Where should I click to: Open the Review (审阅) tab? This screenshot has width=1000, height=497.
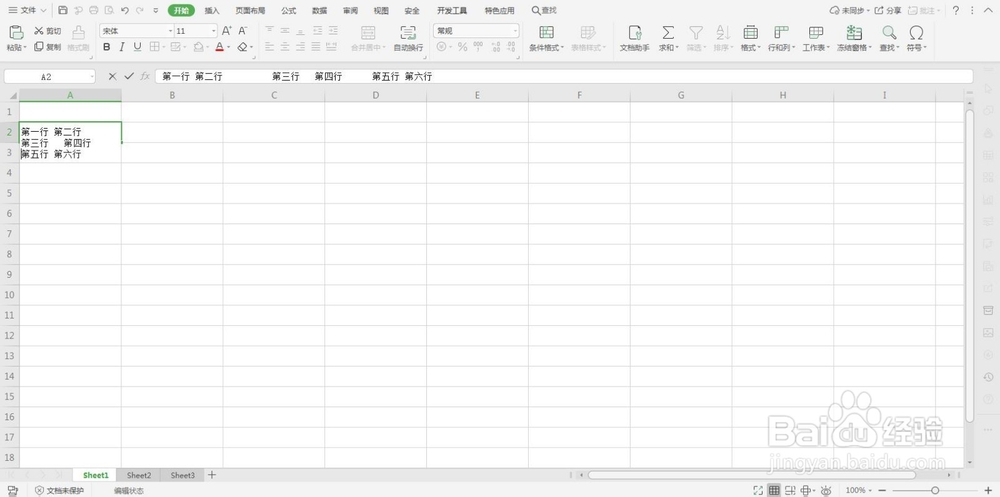pyautogui.click(x=350, y=10)
